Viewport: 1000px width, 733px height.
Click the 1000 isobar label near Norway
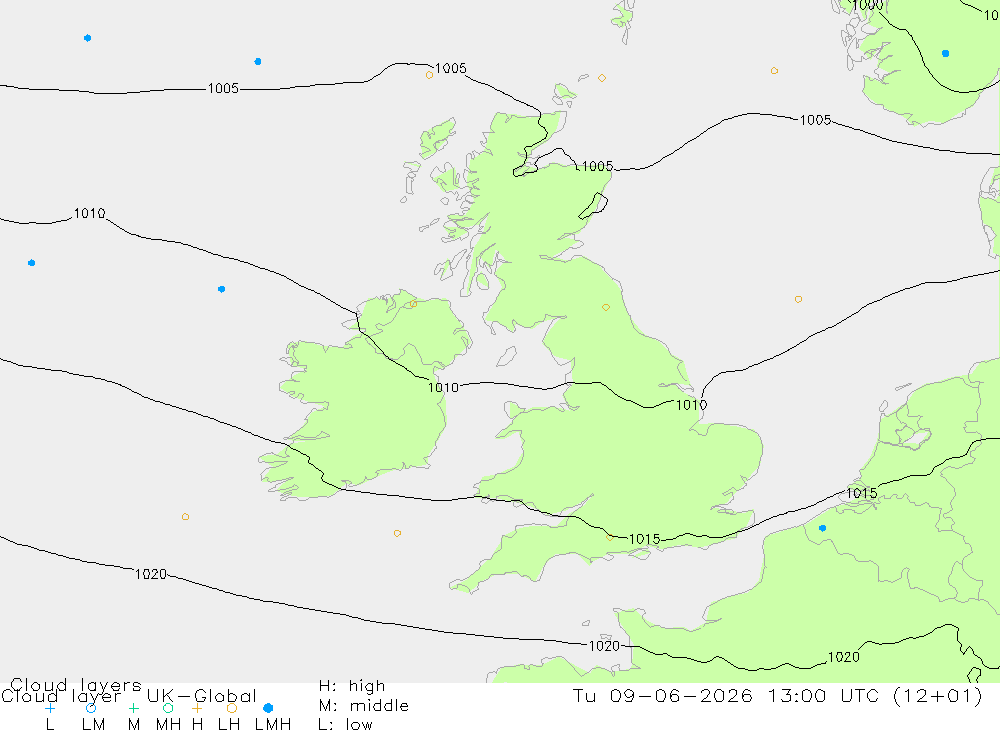[x=868, y=5]
